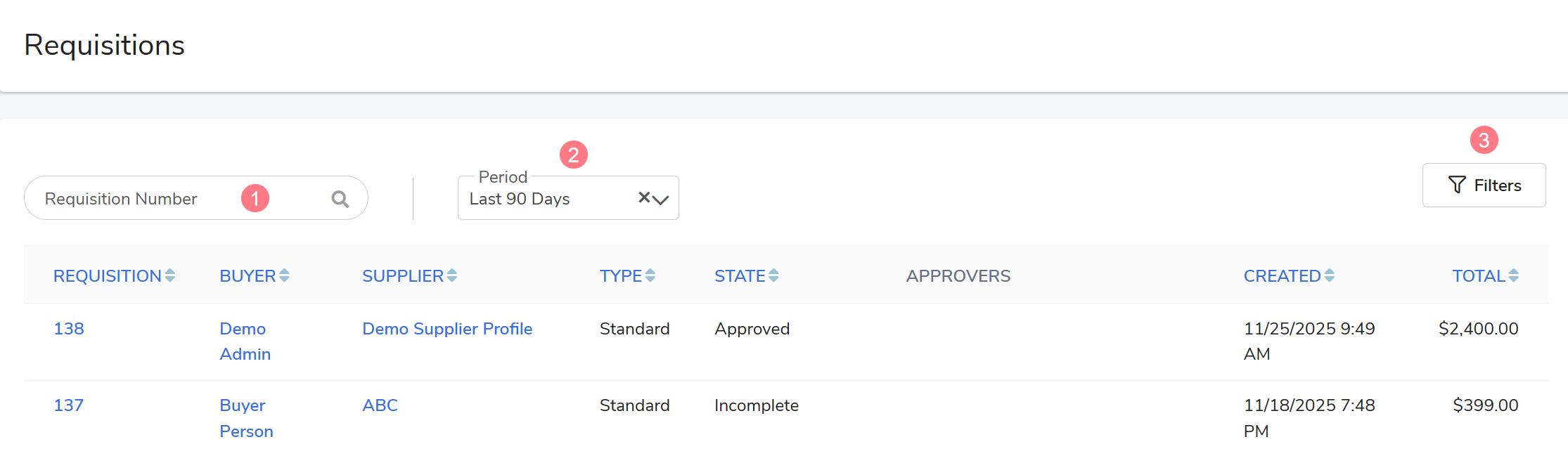
Task: Sort table by Buyer column
Action: click(254, 276)
